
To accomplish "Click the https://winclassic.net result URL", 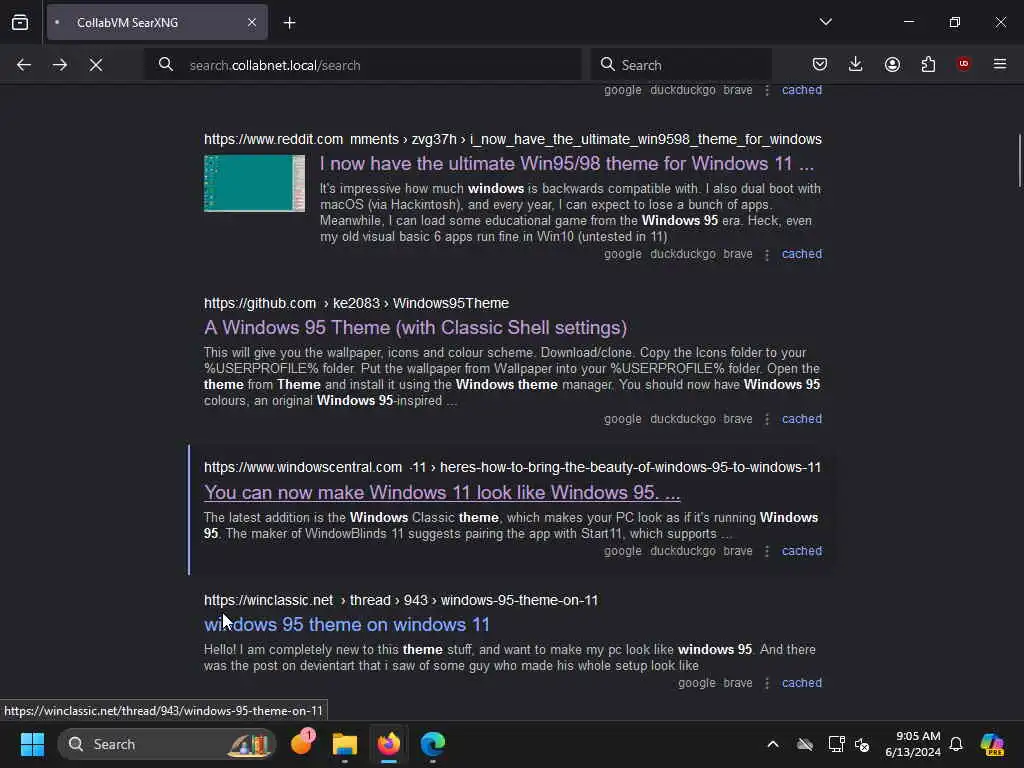I will (268, 600).
